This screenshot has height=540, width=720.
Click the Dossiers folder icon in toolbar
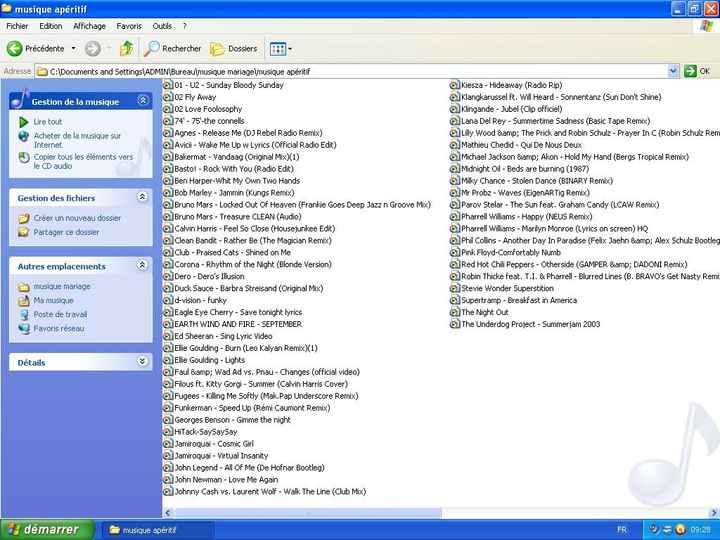coord(217,49)
